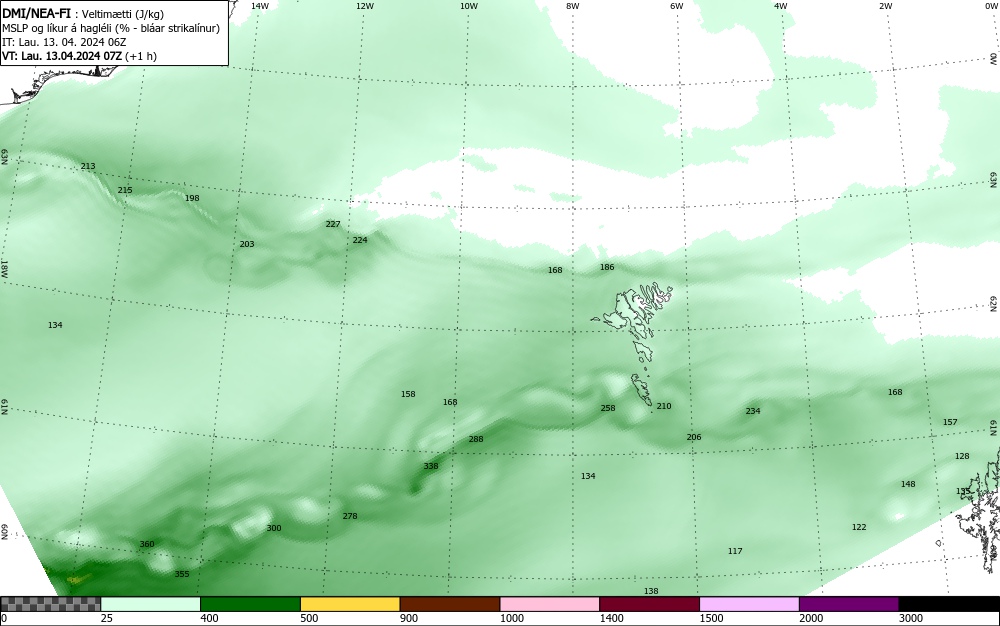Click the map value 234
This screenshot has width=1000, height=626.
(753, 411)
